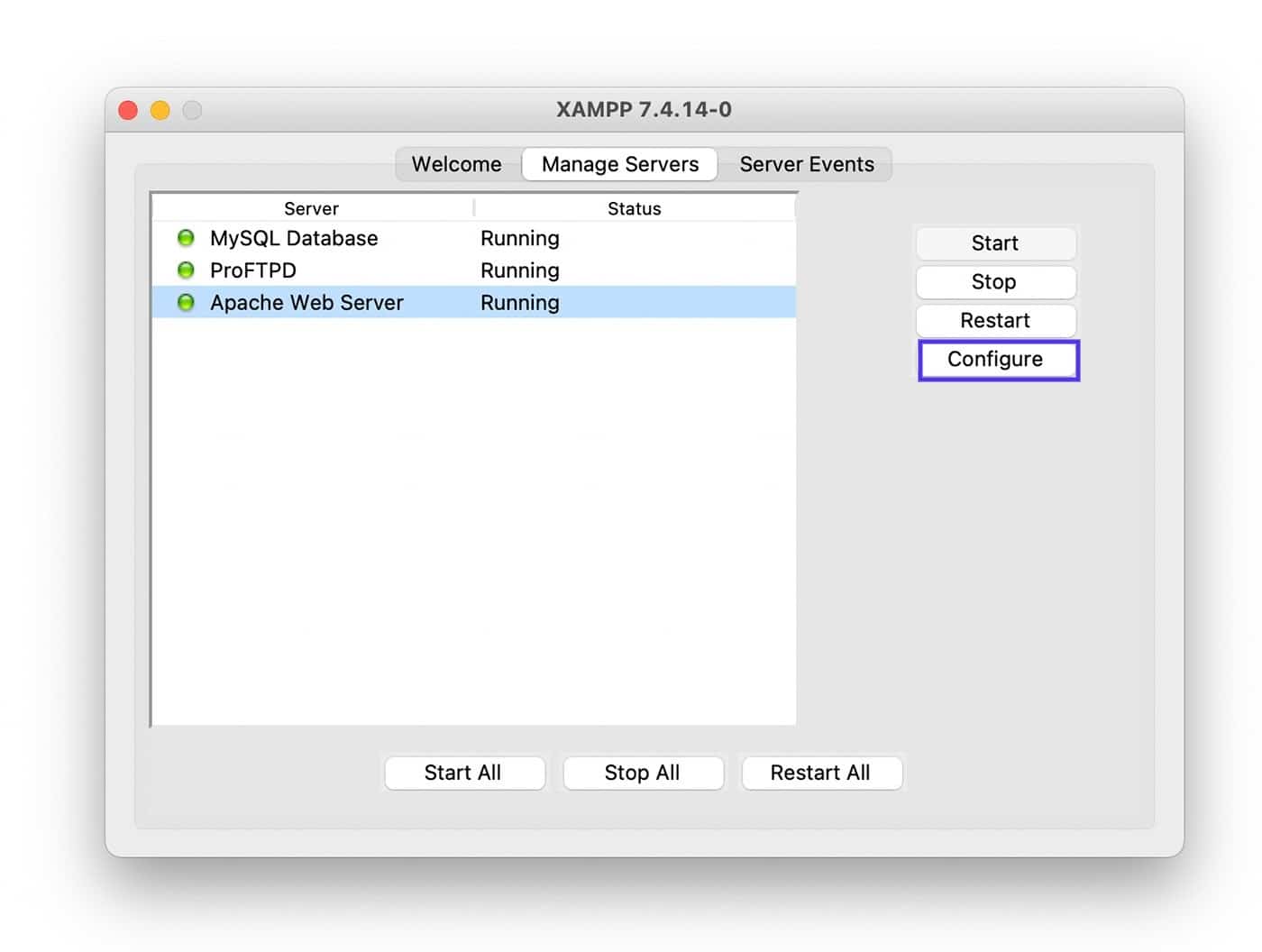
Task: Click the green zoom button in the title bar
Action: tap(193, 109)
